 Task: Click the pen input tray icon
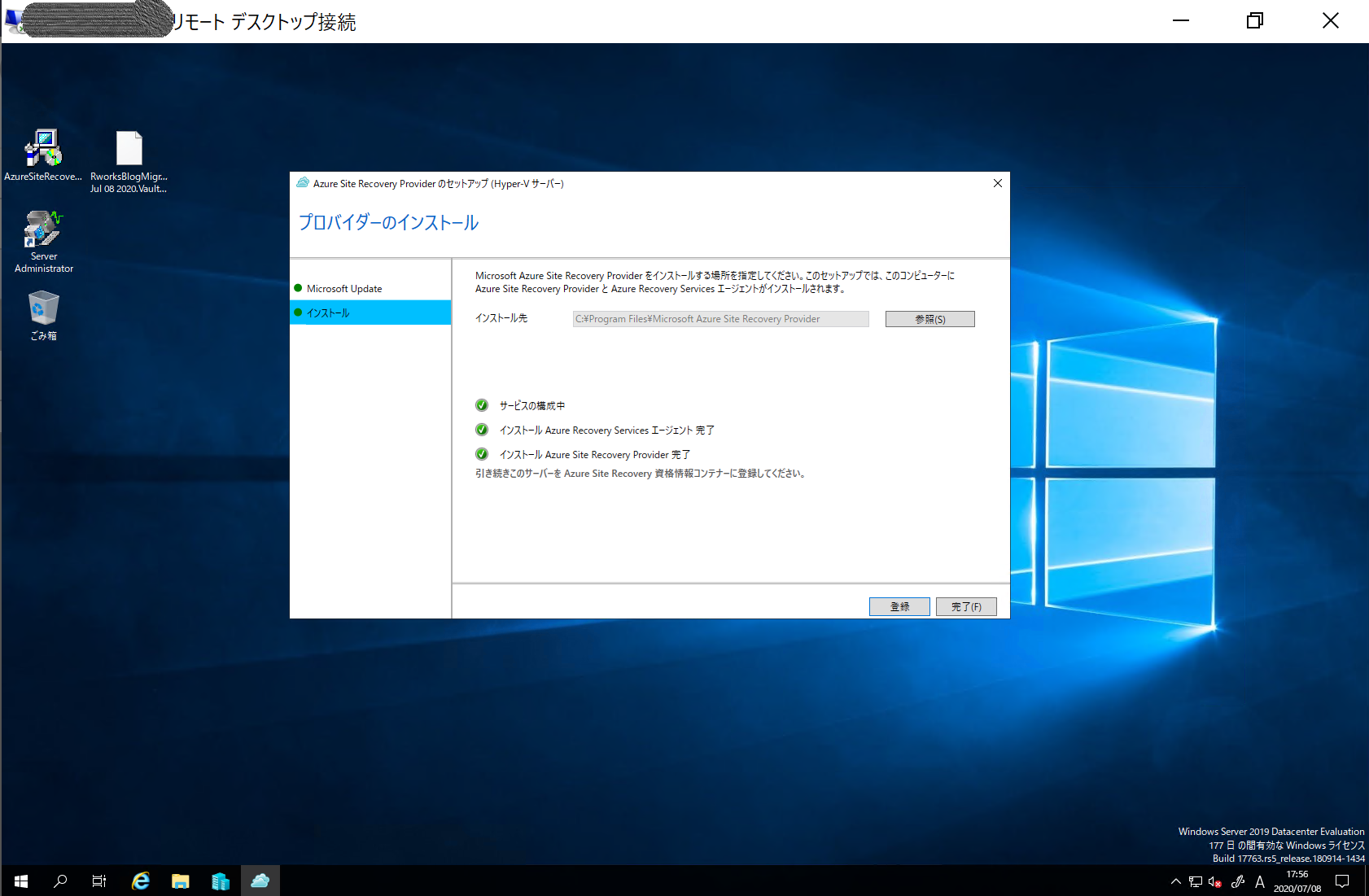point(1238,881)
